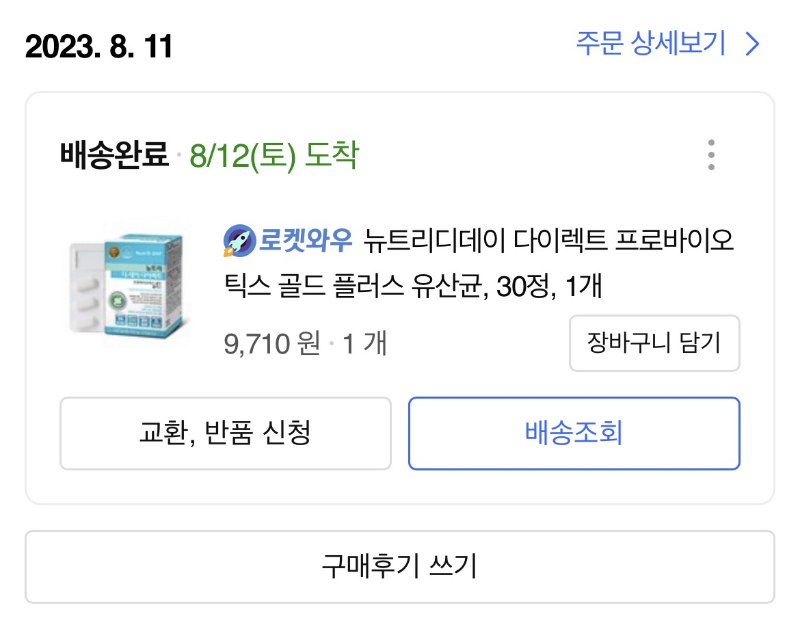Screen dimensions: 800x621
Task: Open the delivery tracking 배송조회 outlined button
Action: tap(572, 433)
